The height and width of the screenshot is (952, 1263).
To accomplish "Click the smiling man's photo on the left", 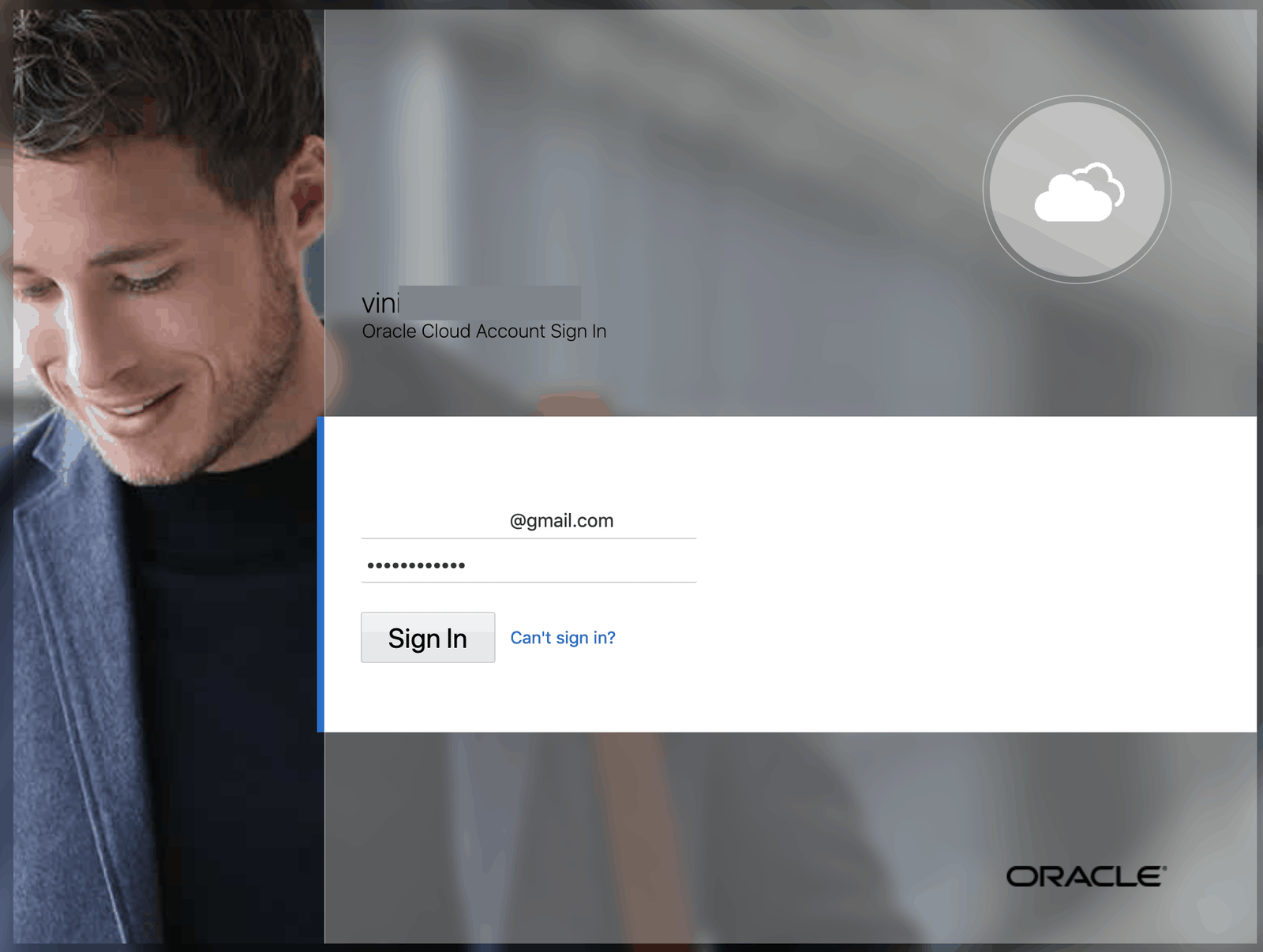I will pos(158,276).
